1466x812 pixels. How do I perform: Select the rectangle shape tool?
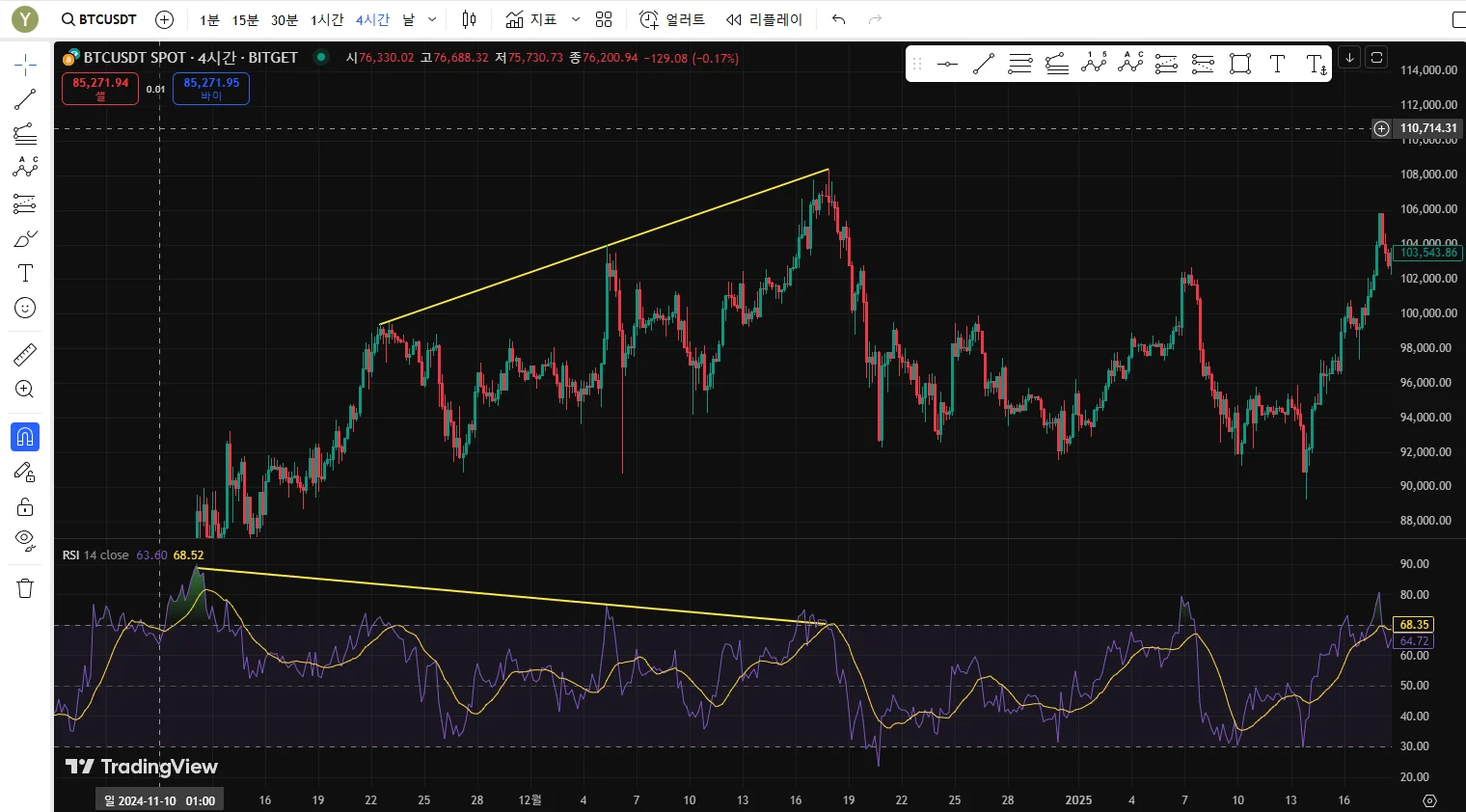(x=1240, y=64)
